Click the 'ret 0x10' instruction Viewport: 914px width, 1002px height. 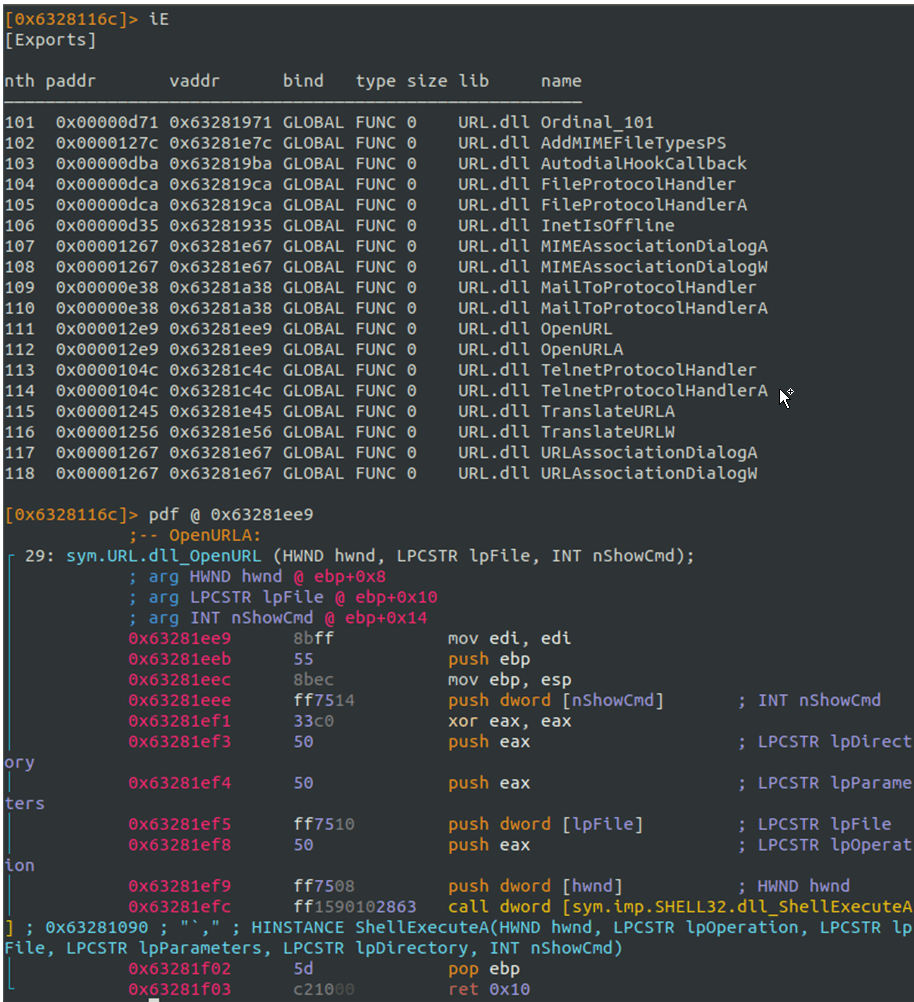489,989
